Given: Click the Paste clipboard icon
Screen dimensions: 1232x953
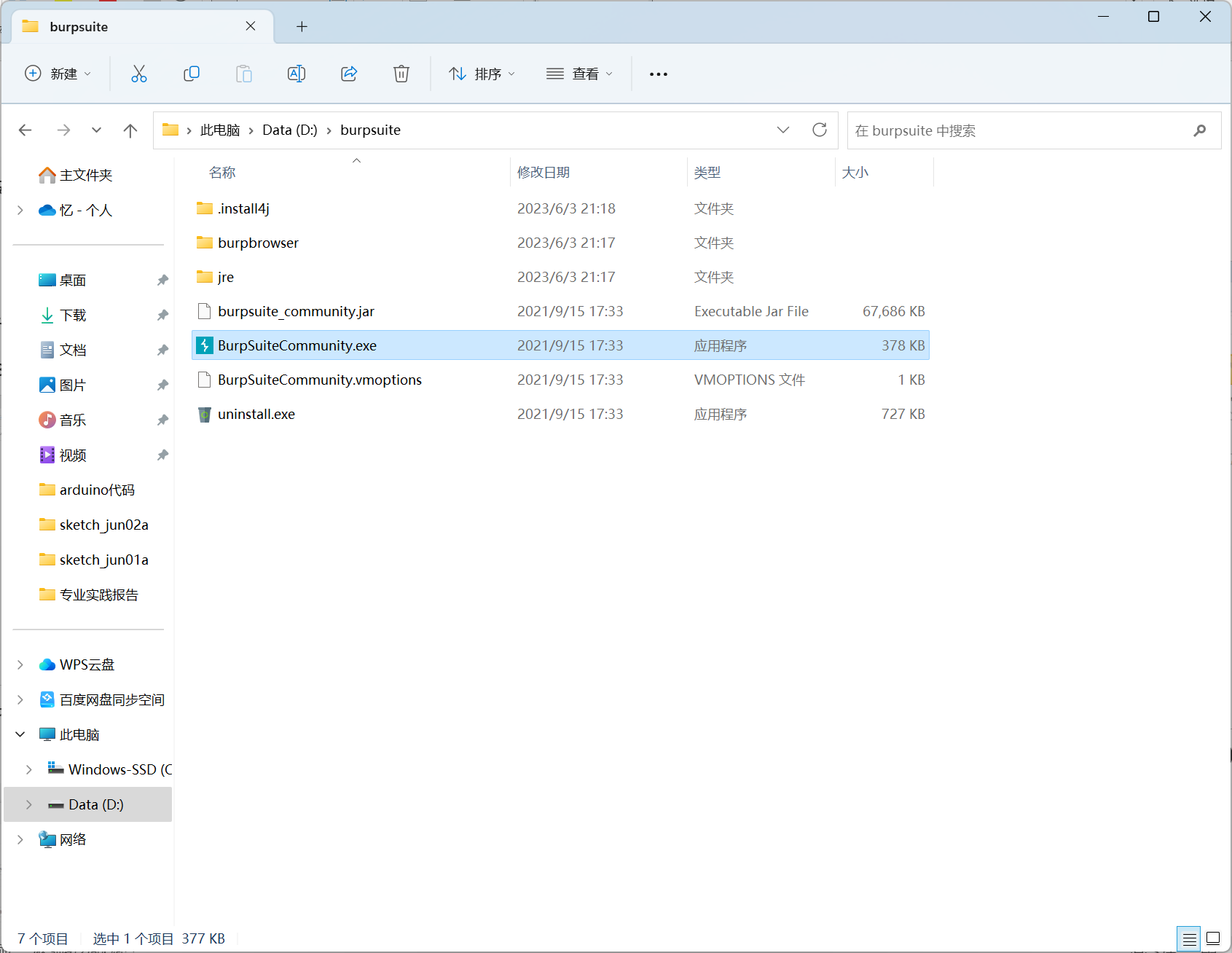Looking at the screenshot, I should coord(243,74).
